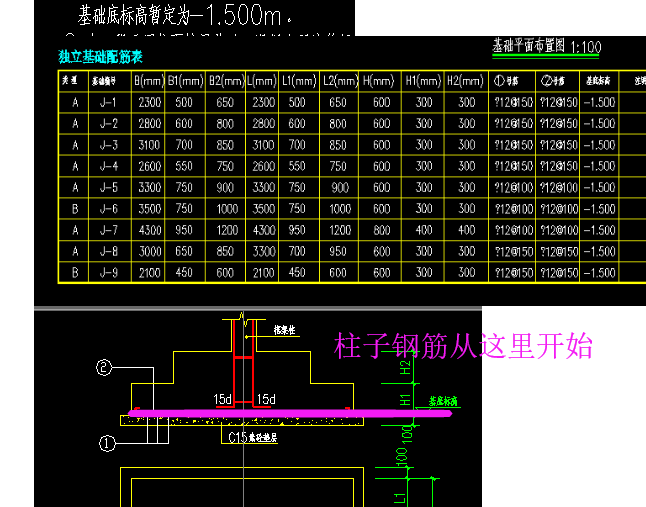Click the L2(mm) column header

coord(339,81)
